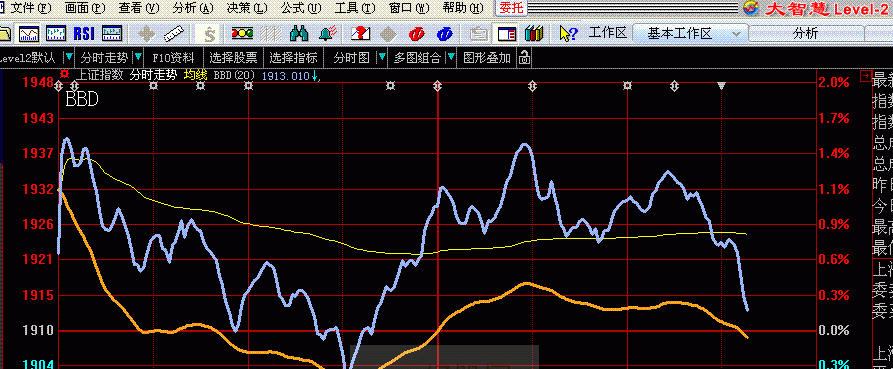893x369 pixels.
Task: Expand the dropdown arrow next to 分时图
Action: click(x=382, y=58)
